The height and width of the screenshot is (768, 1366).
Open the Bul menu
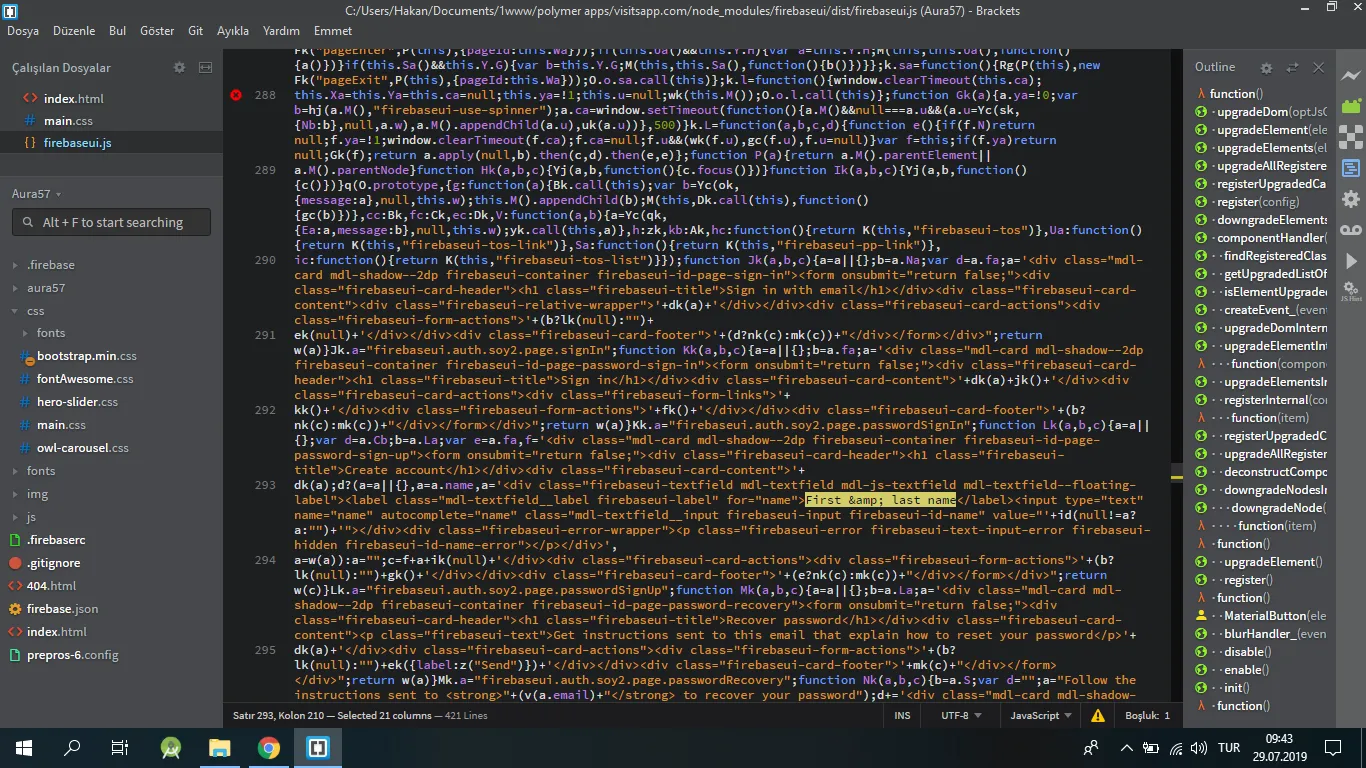pyautogui.click(x=117, y=31)
